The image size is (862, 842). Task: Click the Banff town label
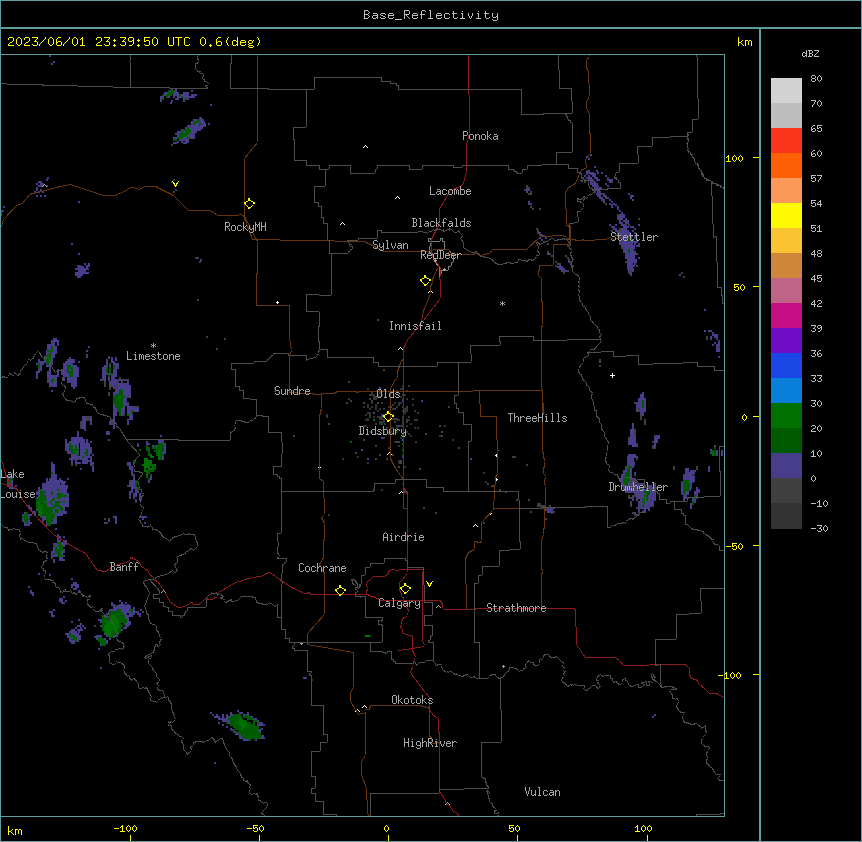click(124, 567)
